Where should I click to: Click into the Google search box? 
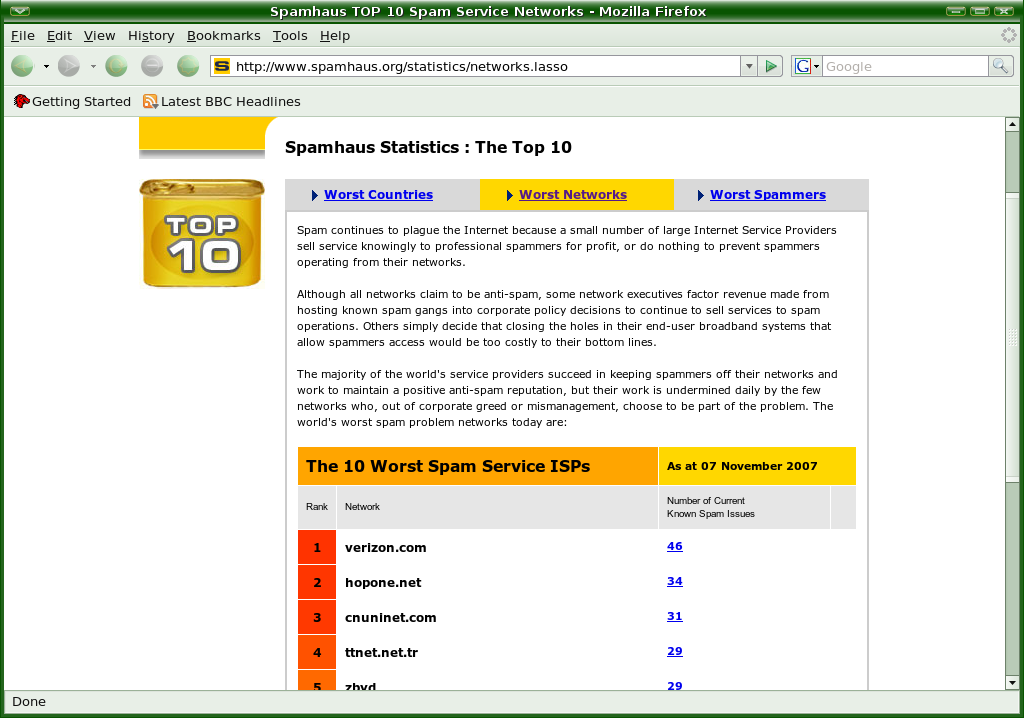coord(905,66)
